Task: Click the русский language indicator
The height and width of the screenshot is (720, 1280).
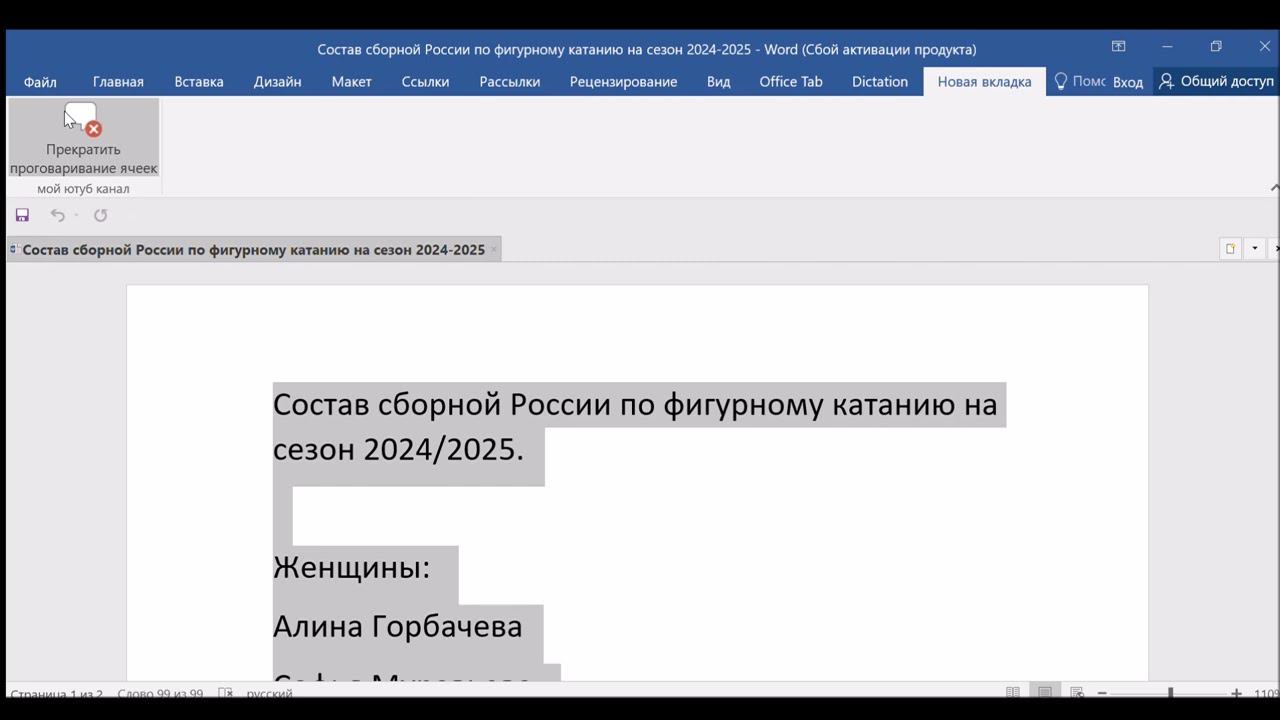Action: pos(269,694)
